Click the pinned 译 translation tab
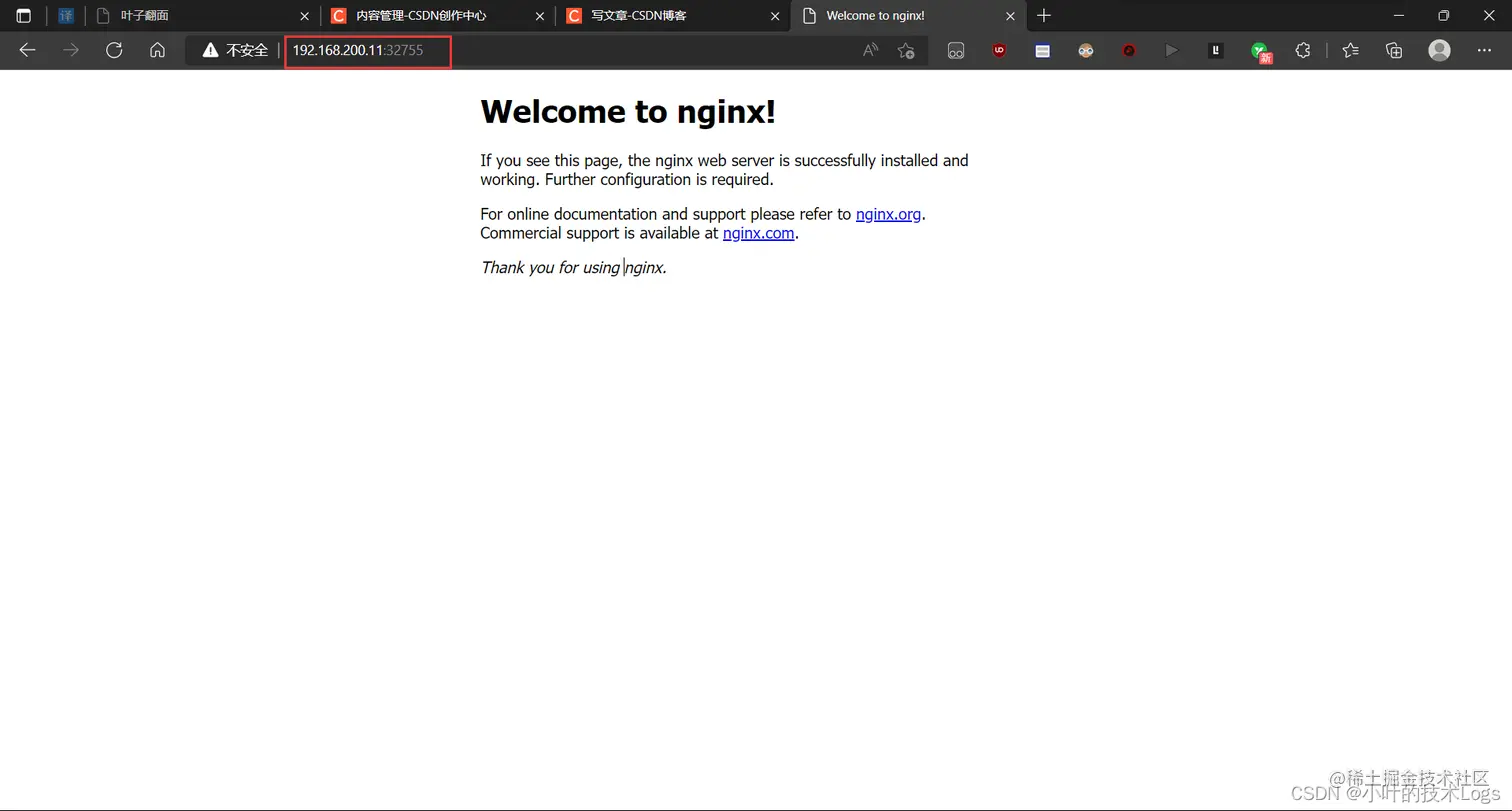 (x=66, y=16)
